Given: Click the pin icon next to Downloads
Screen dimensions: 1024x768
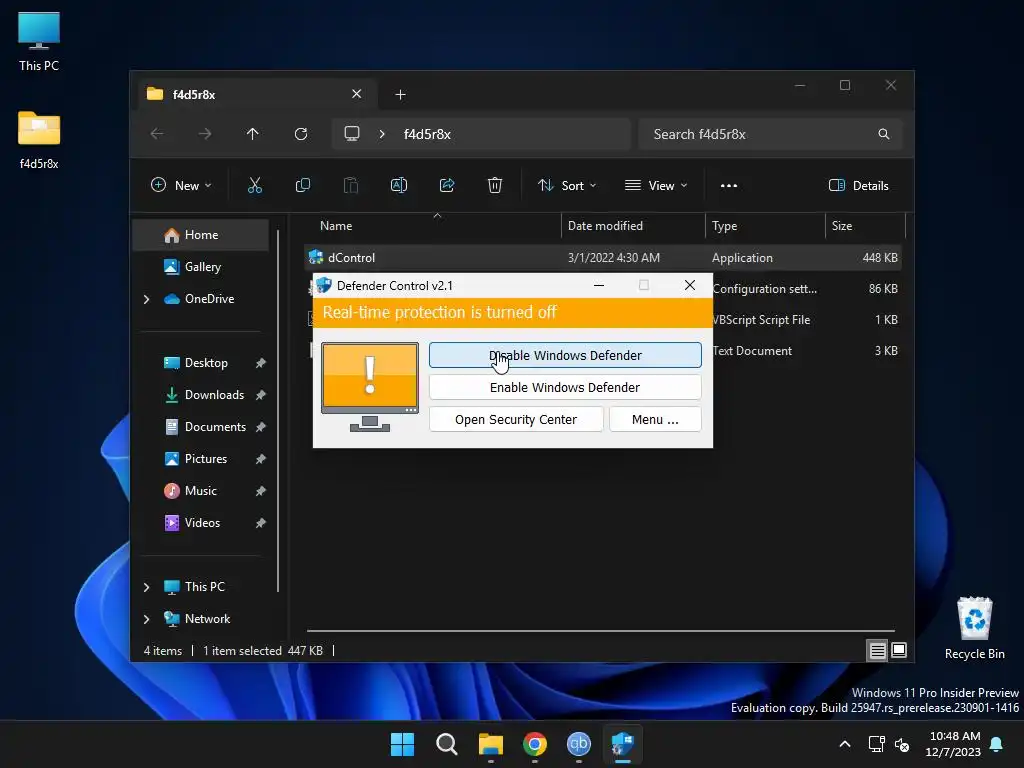Looking at the screenshot, I should (261, 395).
